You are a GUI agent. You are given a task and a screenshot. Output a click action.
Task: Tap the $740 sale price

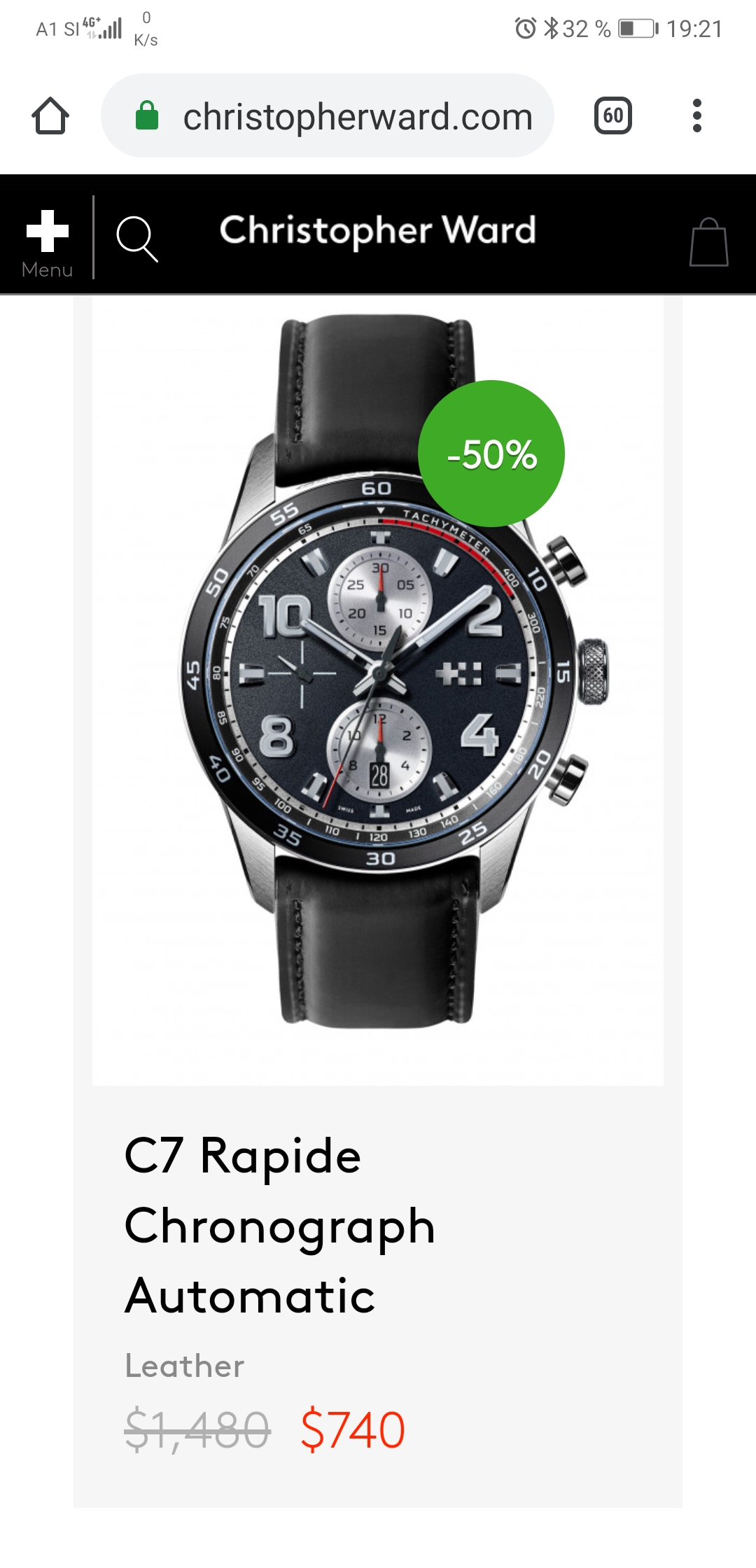[x=353, y=1430]
